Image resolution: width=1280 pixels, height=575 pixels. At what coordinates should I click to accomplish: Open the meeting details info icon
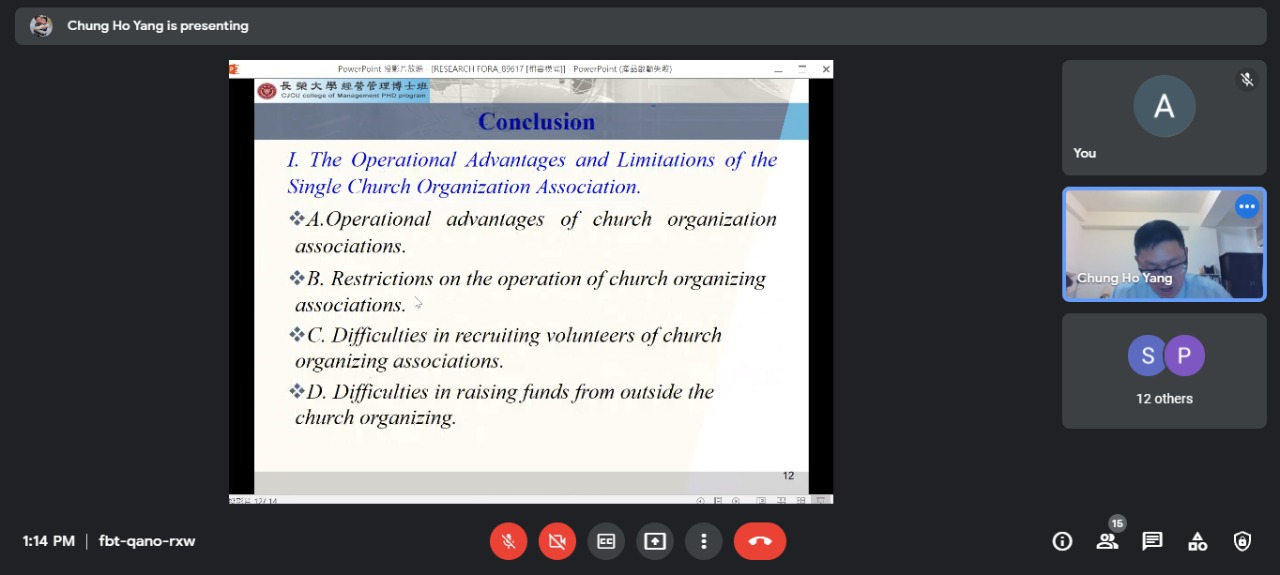click(1062, 541)
